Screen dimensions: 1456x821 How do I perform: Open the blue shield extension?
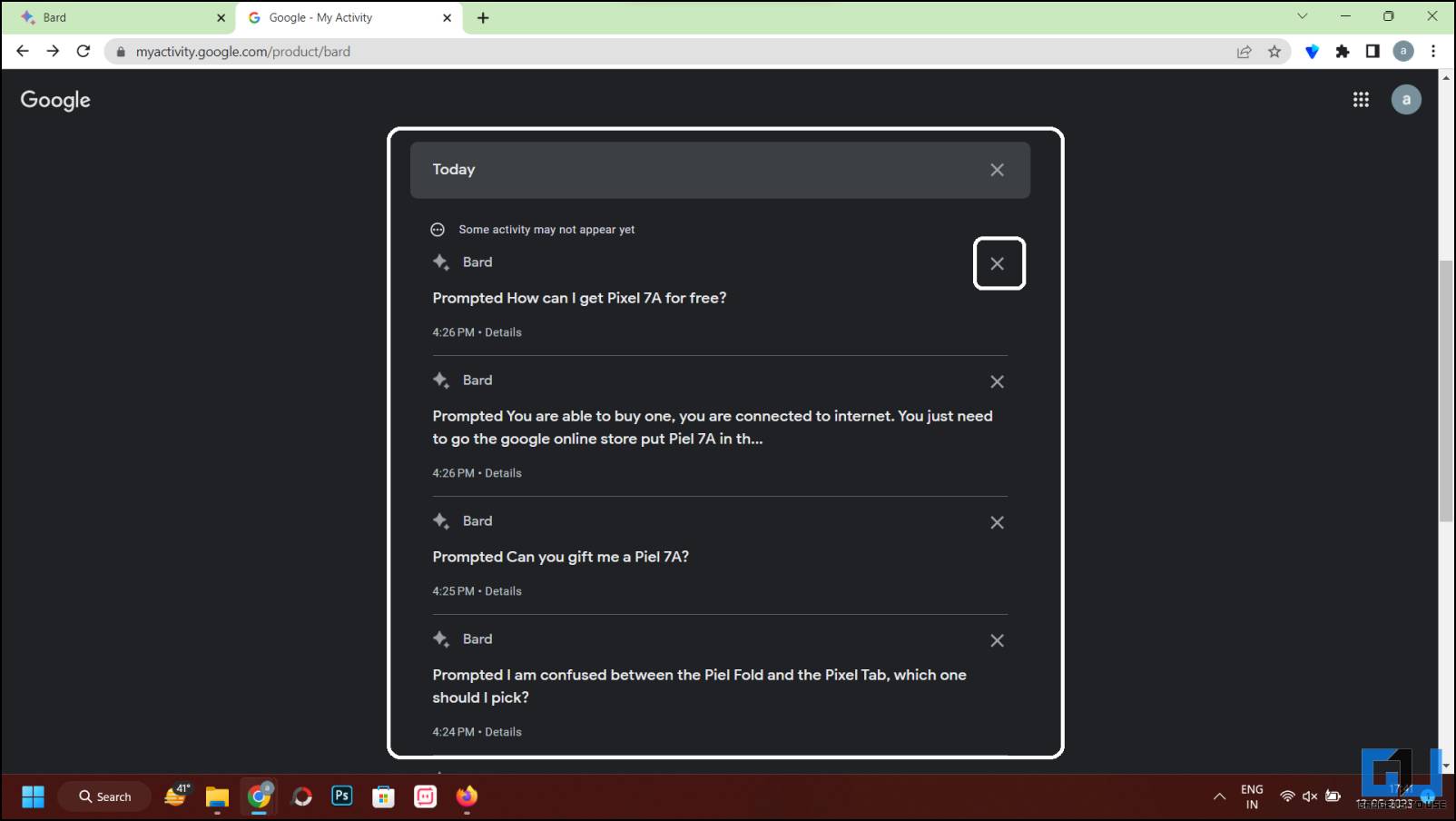click(1312, 52)
